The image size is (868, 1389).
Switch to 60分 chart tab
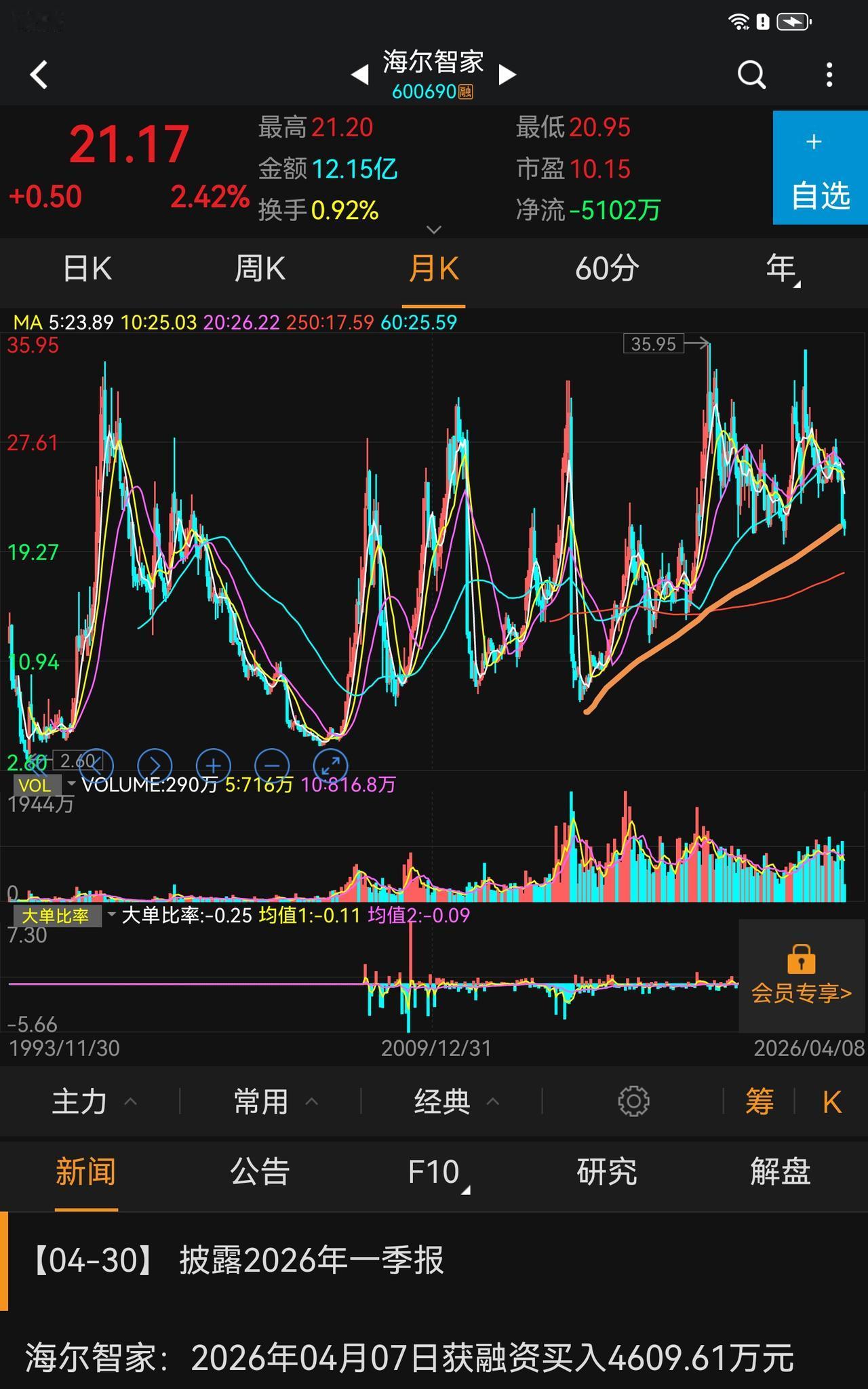click(x=607, y=269)
